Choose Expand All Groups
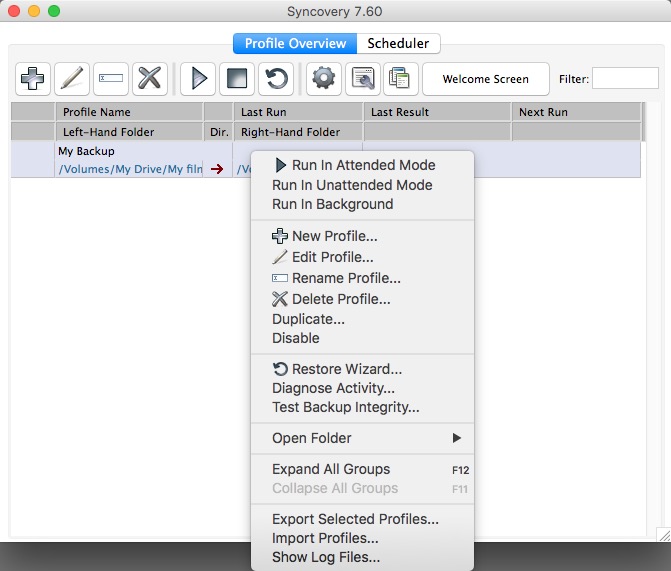The height and width of the screenshot is (571, 671). (x=362, y=469)
